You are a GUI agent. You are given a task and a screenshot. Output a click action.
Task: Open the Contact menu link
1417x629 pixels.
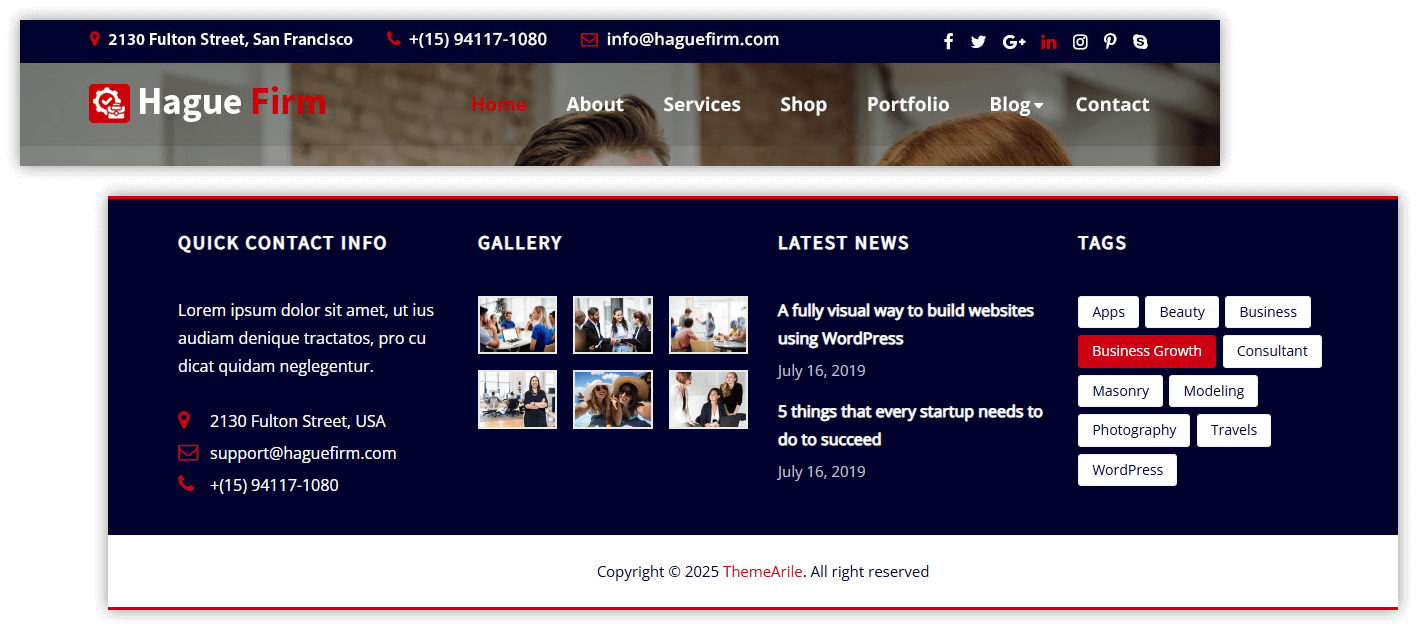click(1112, 105)
